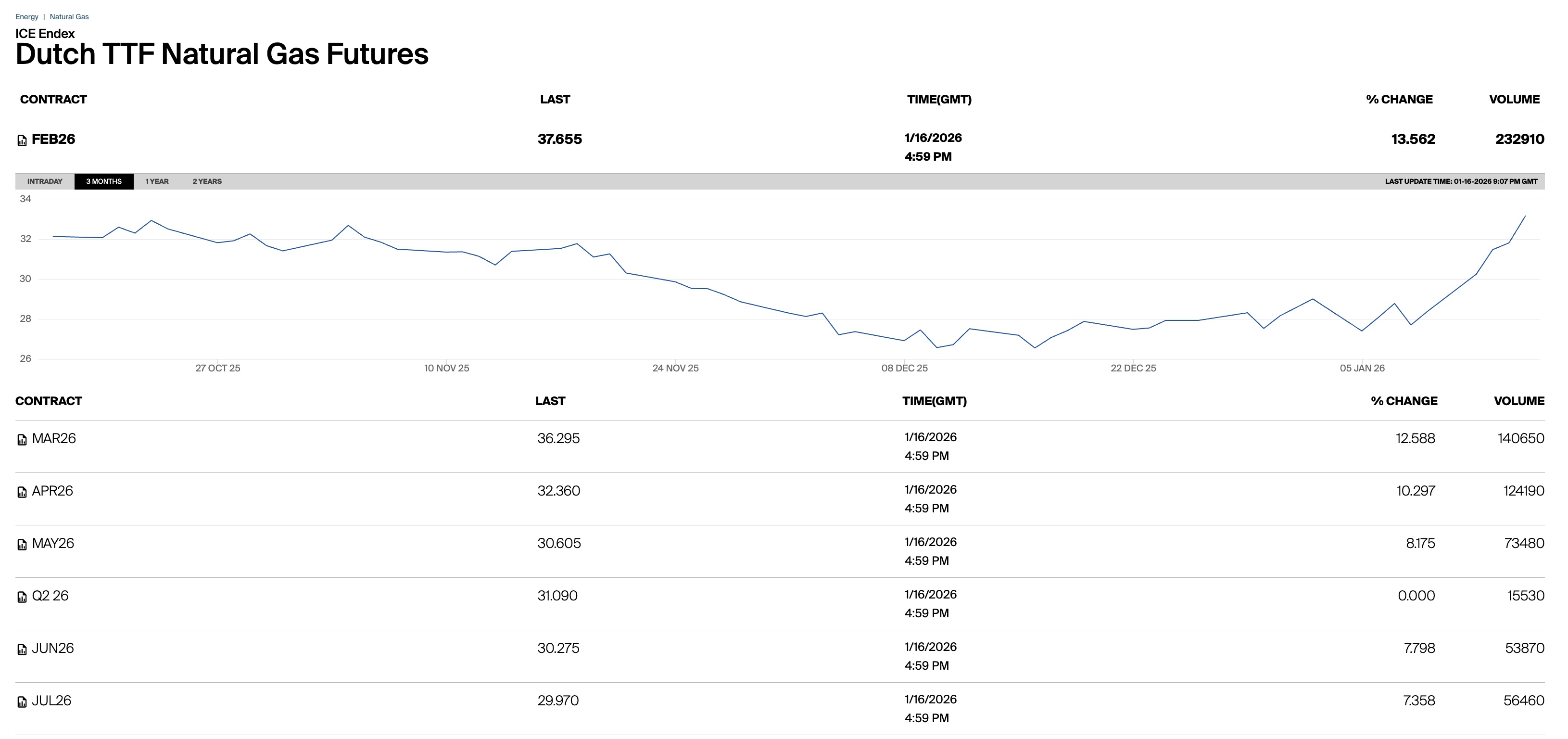The width and height of the screenshot is (1568, 739).
Task: Switch to the INTRADAY chart tab
Action: [x=44, y=181]
